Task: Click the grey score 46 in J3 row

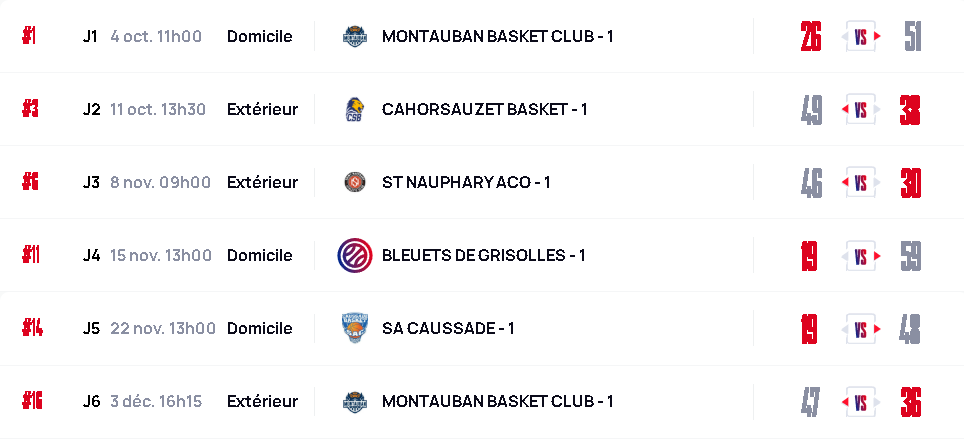Action: (811, 182)
